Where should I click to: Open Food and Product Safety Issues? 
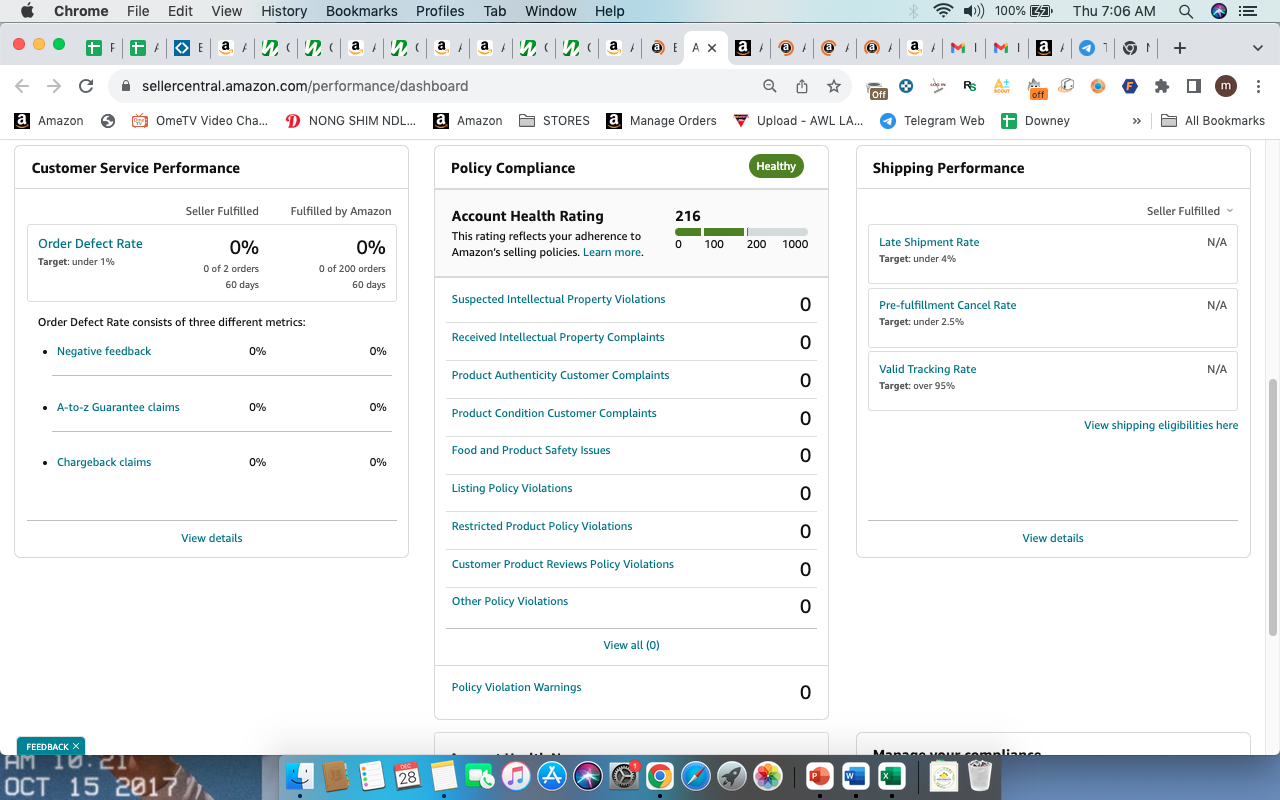point(531,450)
